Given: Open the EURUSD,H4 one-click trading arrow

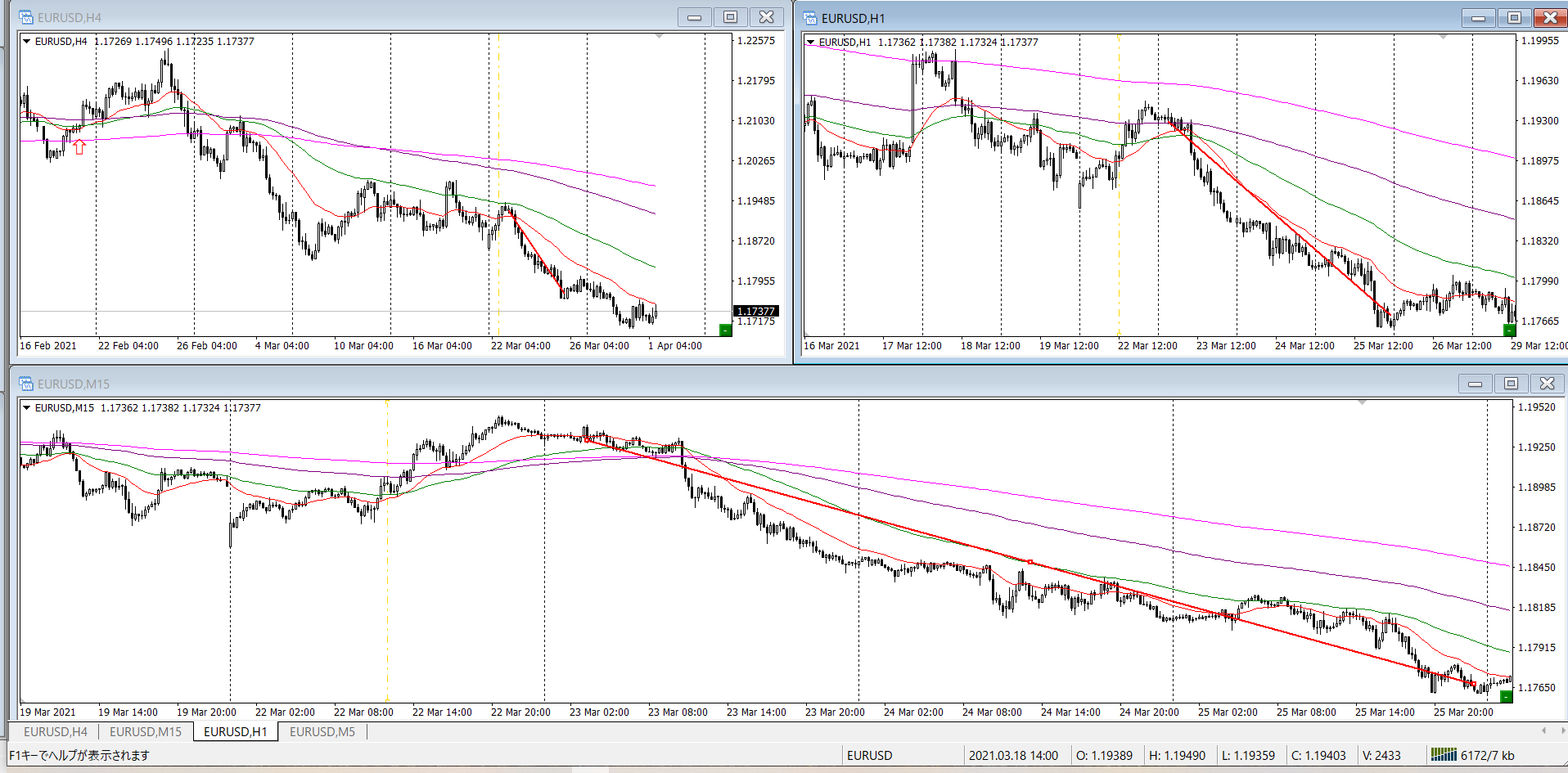Looking at the screenshot, I should pos(27,42).
